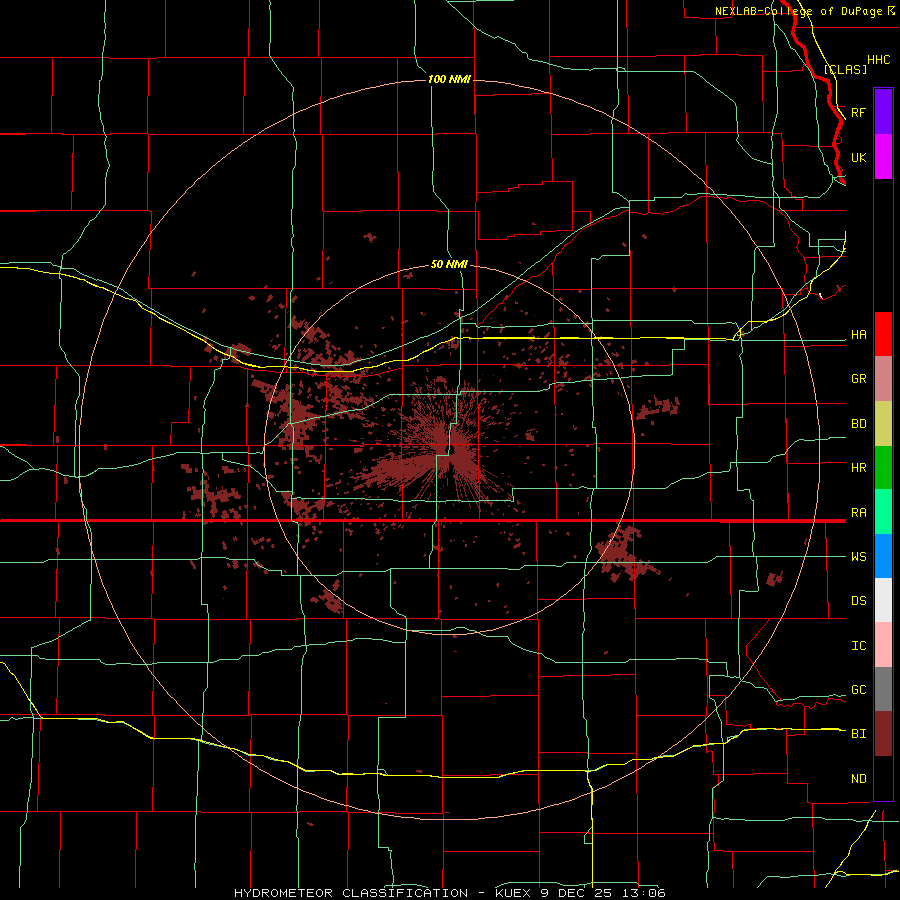Viewport: 900px width, 900px height.
Task: Click the 100 NMI range ring label
Action: [449, 79]
